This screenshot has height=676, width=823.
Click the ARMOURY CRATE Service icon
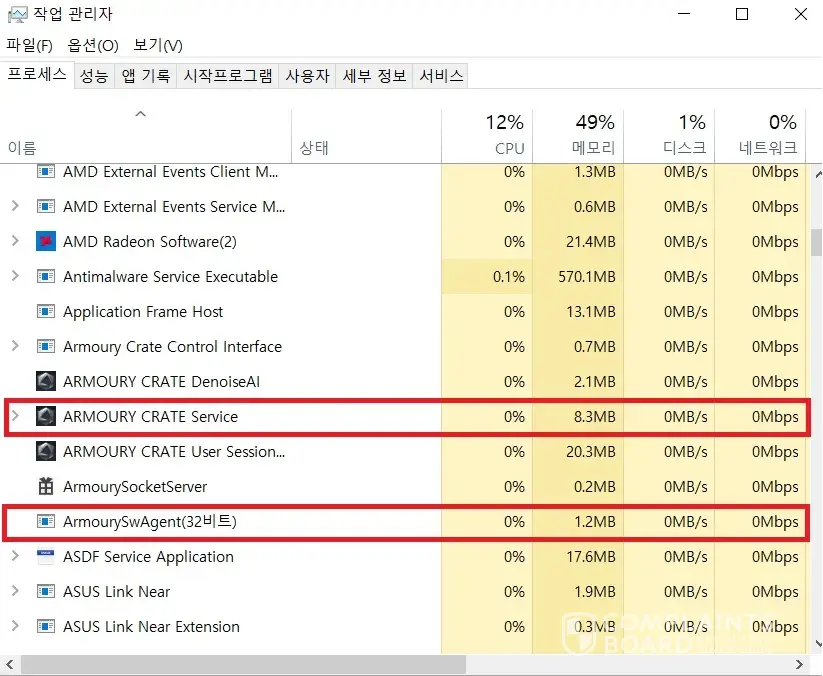coord(45,417)
